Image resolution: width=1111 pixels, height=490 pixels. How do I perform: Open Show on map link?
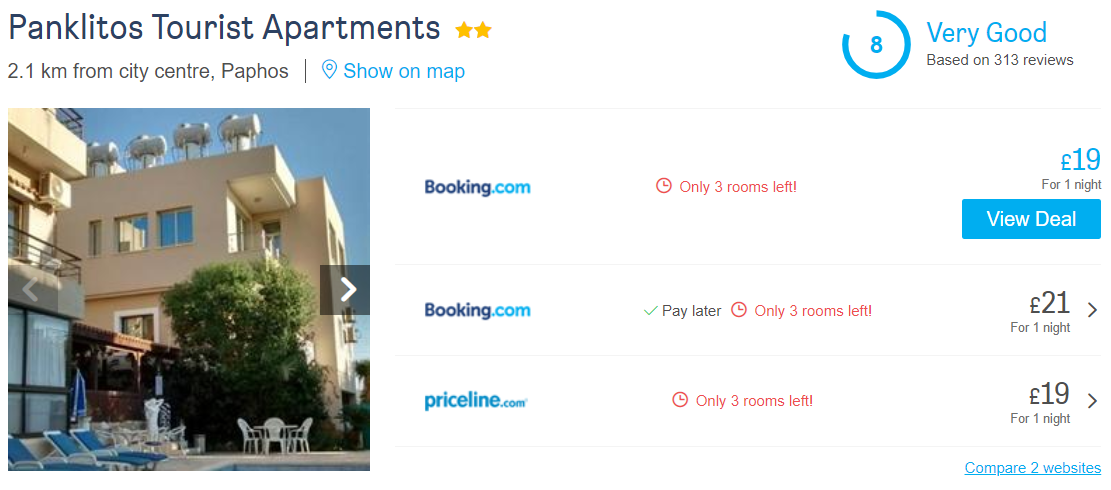click(404, 71)
